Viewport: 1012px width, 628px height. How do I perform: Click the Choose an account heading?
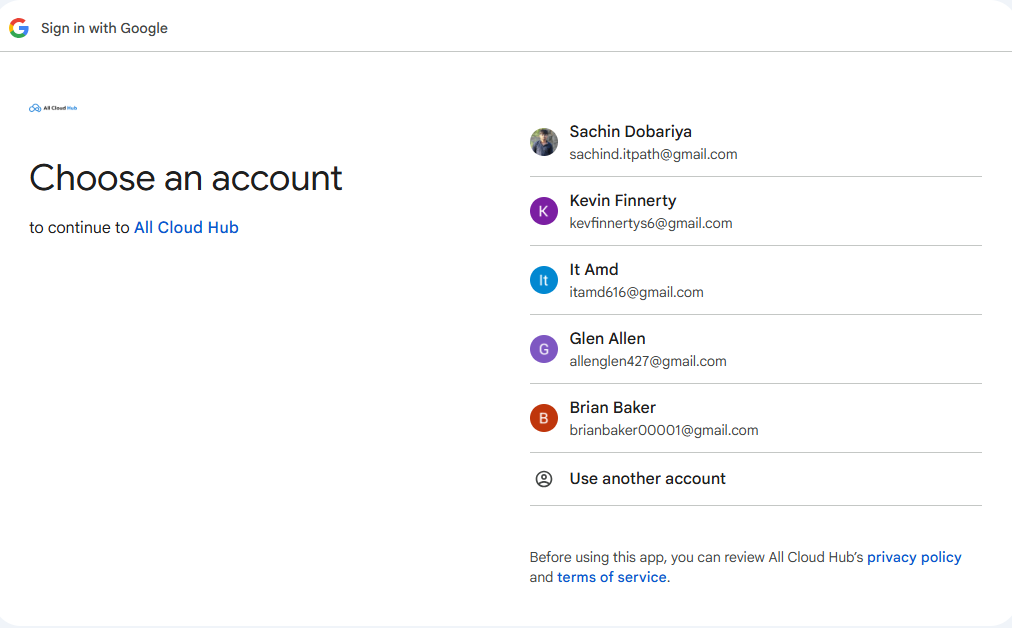point(186,178)
